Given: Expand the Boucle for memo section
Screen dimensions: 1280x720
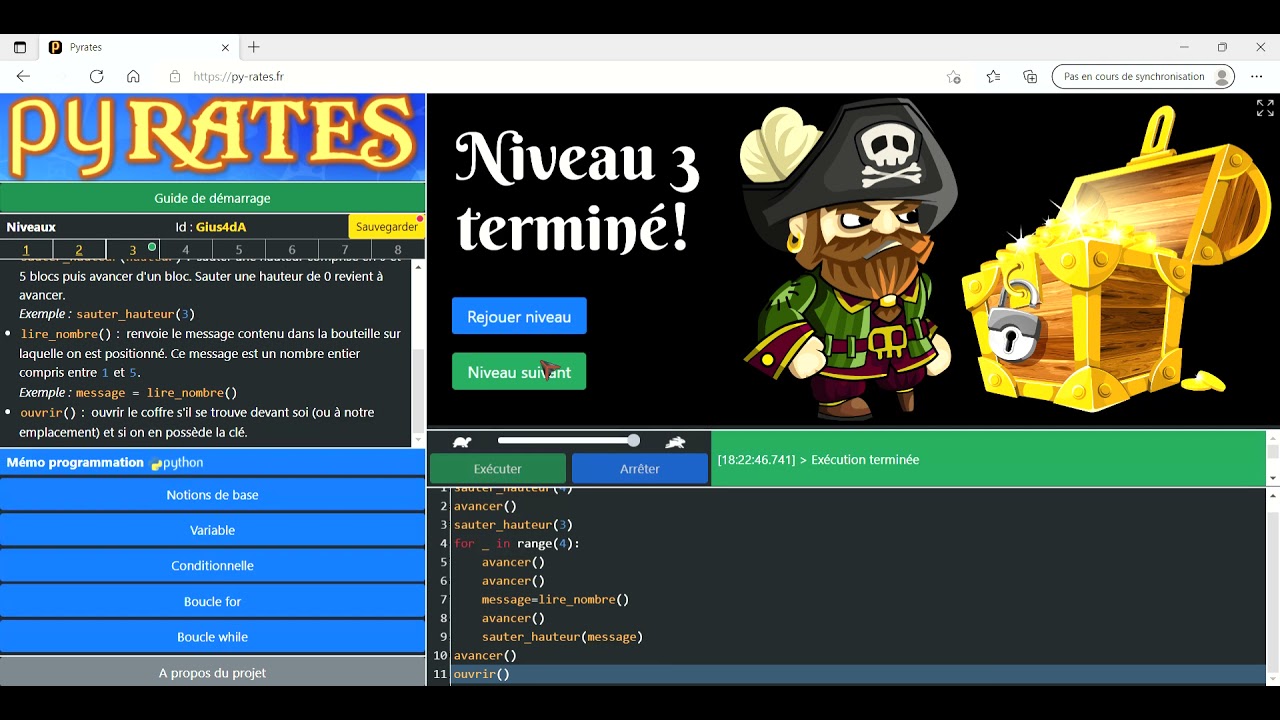Looking at the screenshot, I should click(x=212, y=601).
